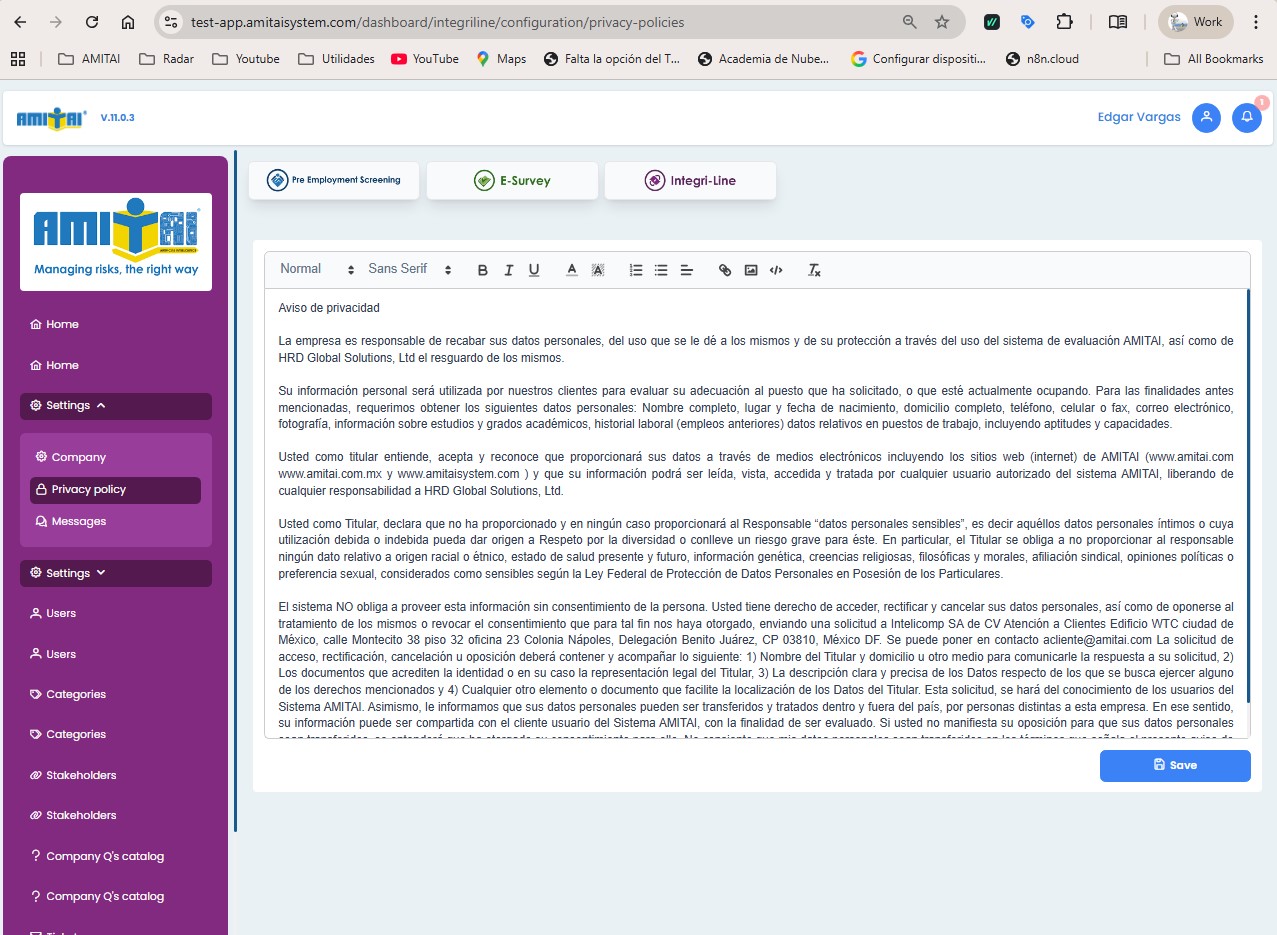Open the text alignment options
This screenshot has height=935, width=1277.
pos(687,270)
